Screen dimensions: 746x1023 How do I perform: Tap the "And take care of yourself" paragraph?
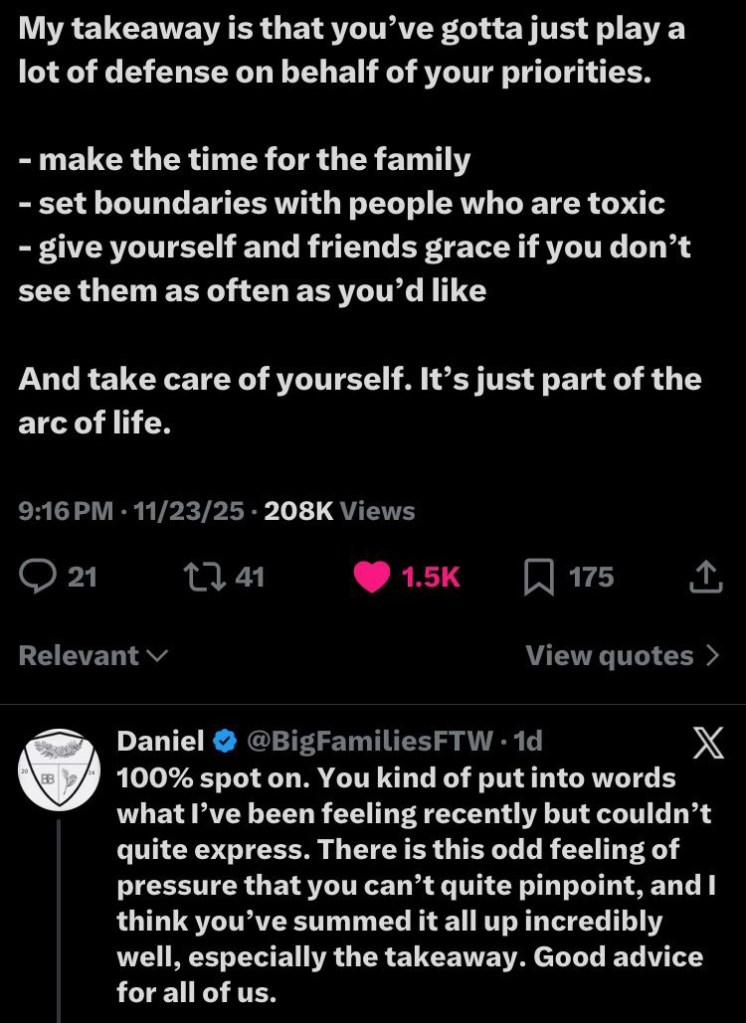(360, 400)
